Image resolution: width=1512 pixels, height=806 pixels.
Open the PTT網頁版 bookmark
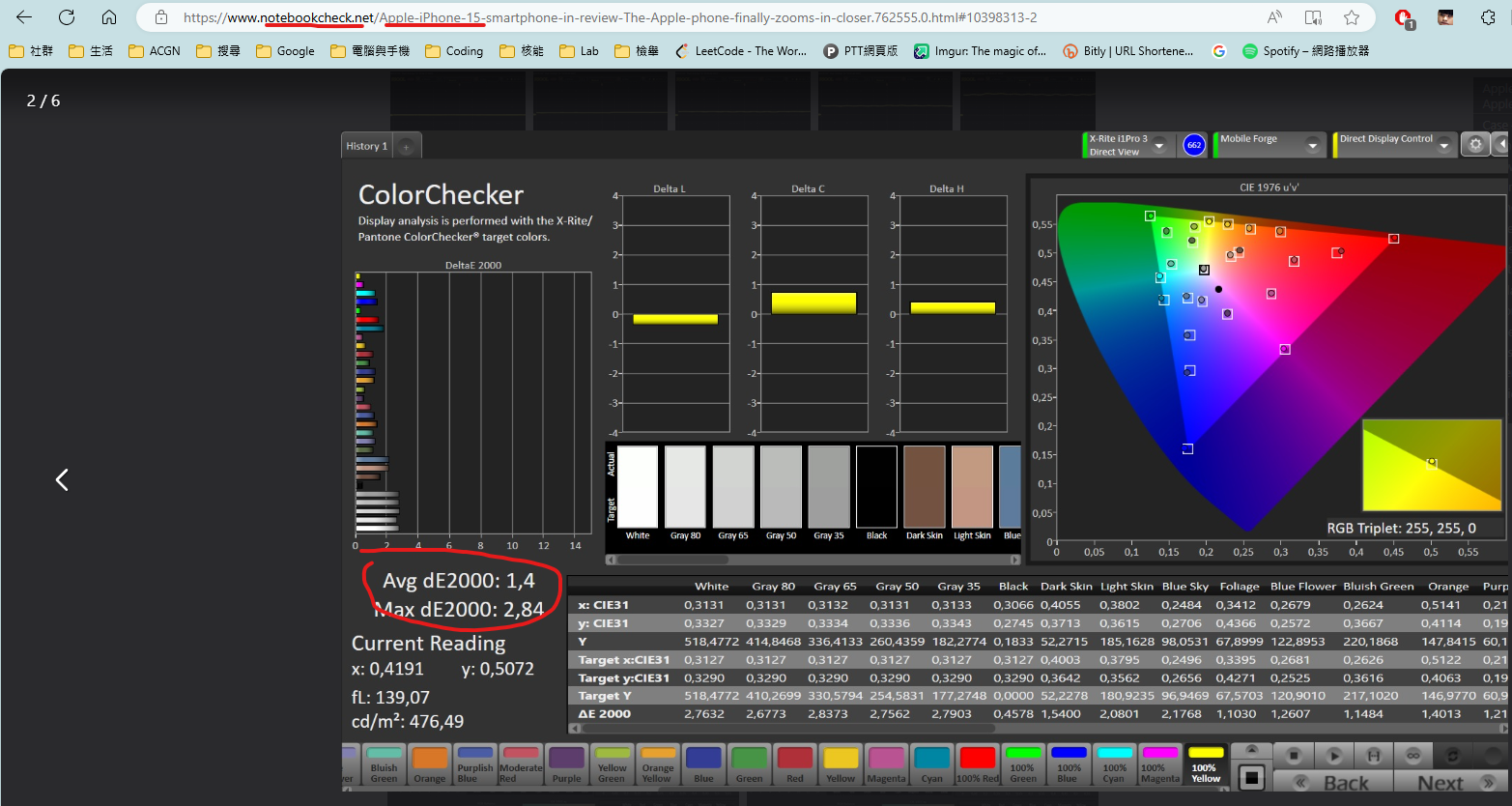[861, 51]
